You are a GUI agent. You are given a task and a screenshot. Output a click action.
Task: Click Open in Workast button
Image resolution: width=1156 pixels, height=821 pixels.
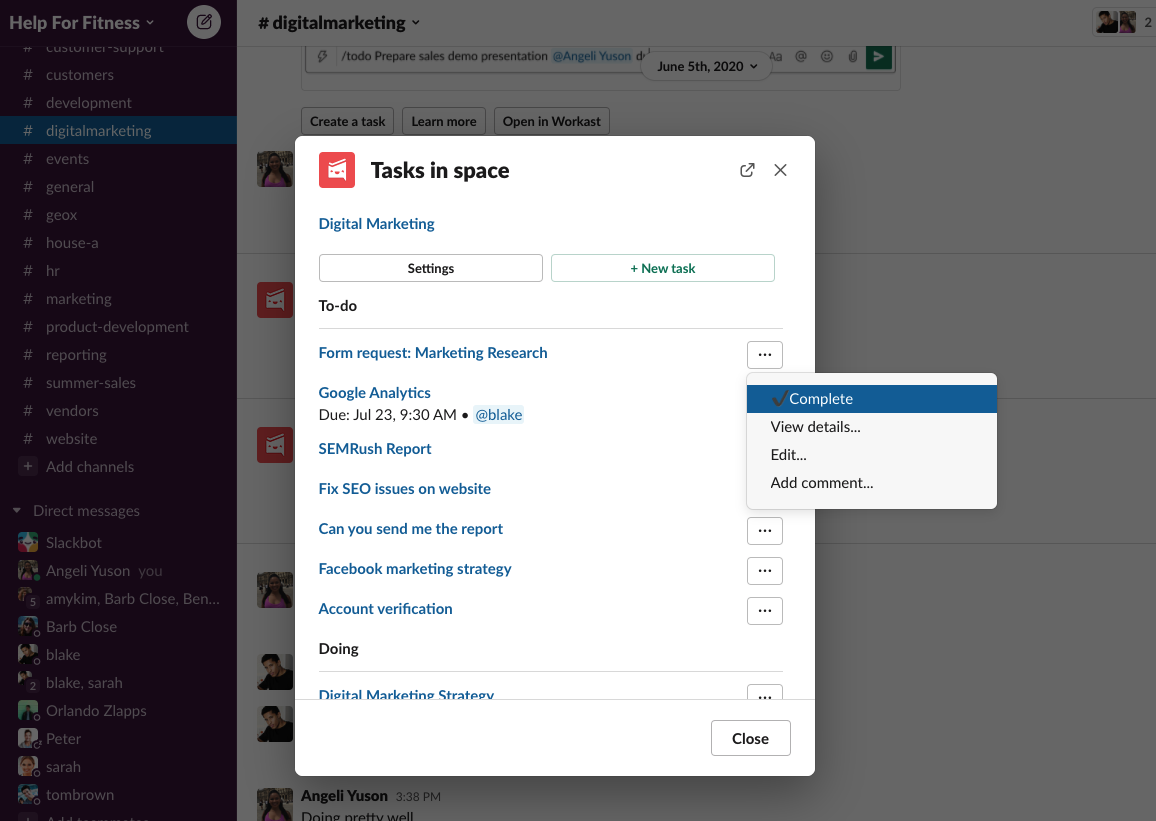551,121
